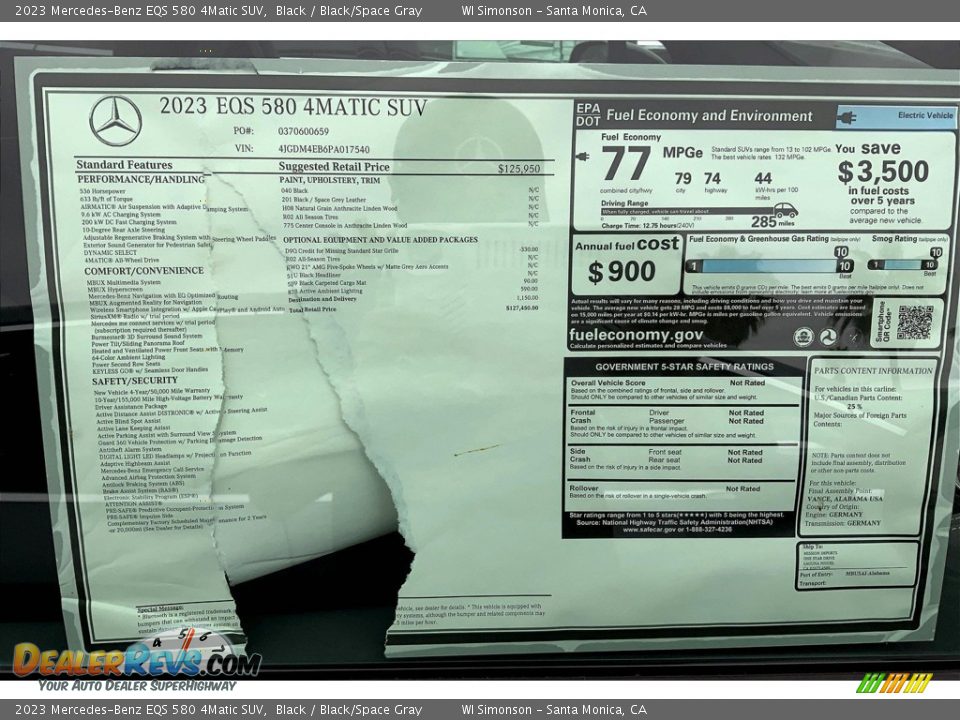Click the 'Side Crash' label

(x=580, y=456)
